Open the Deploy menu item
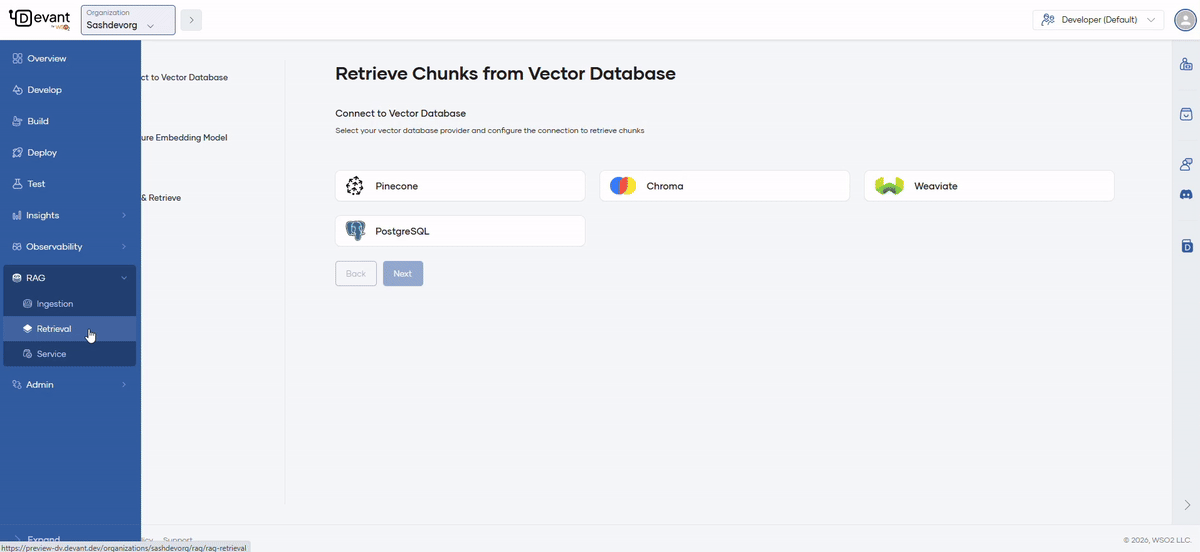Image resolution: width=1200 pixels, height=552 pixels. coord(42,153)
